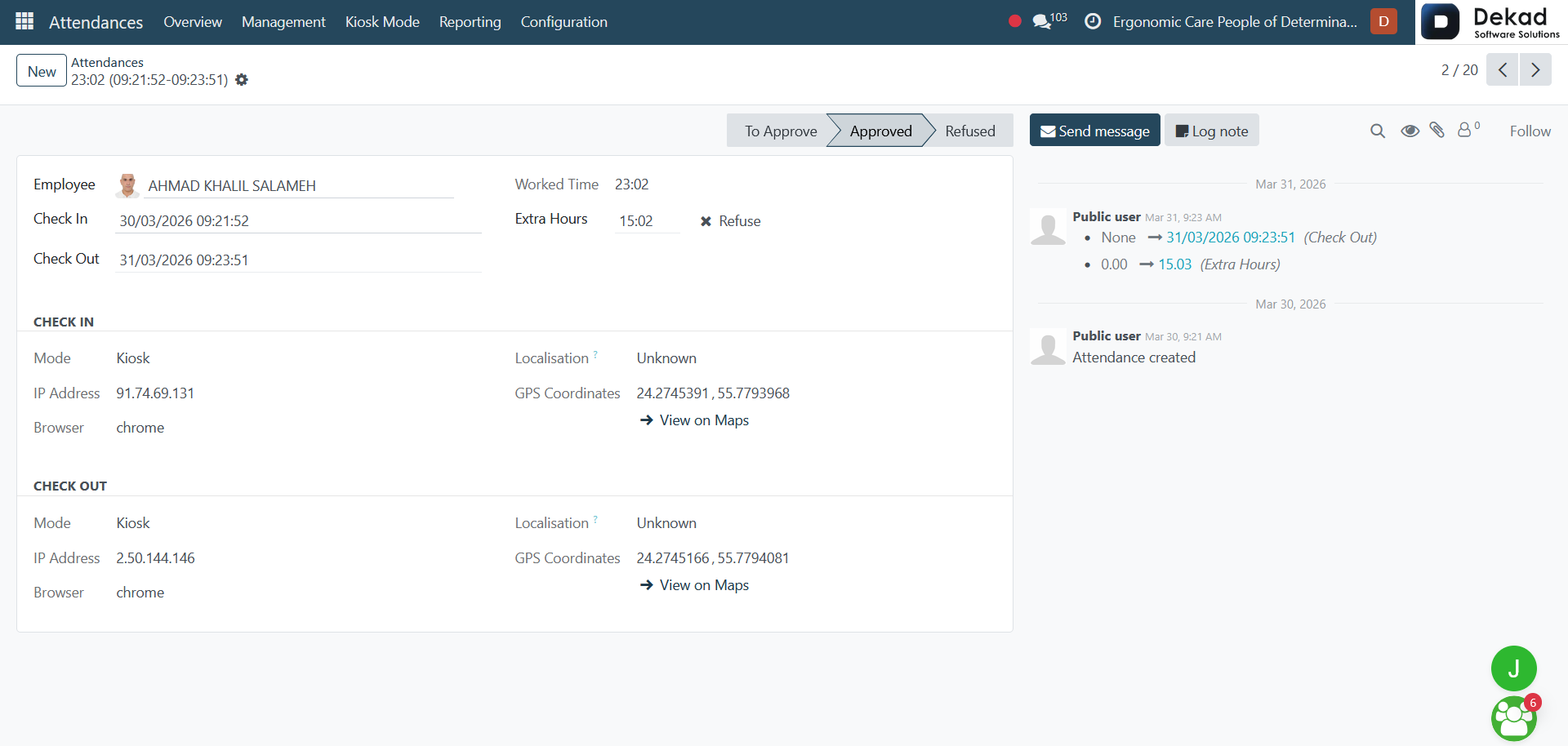The width and height of the screenshot is (1568, 746).
Task: Click the 31/03/2026 09:23:51 log value
Action: pos(1231,238)
